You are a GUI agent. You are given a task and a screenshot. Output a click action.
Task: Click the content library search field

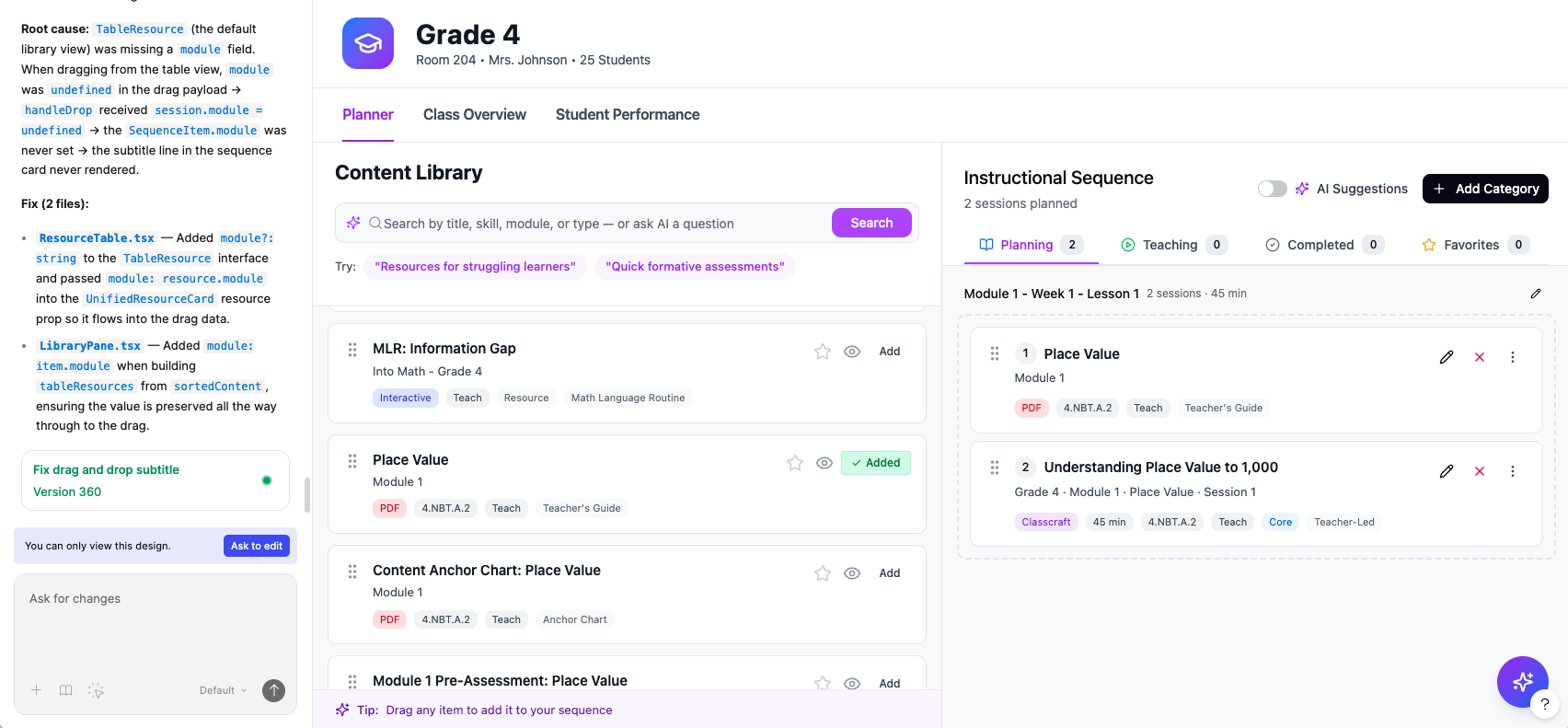pyautogui.click(x=598, y=224)
